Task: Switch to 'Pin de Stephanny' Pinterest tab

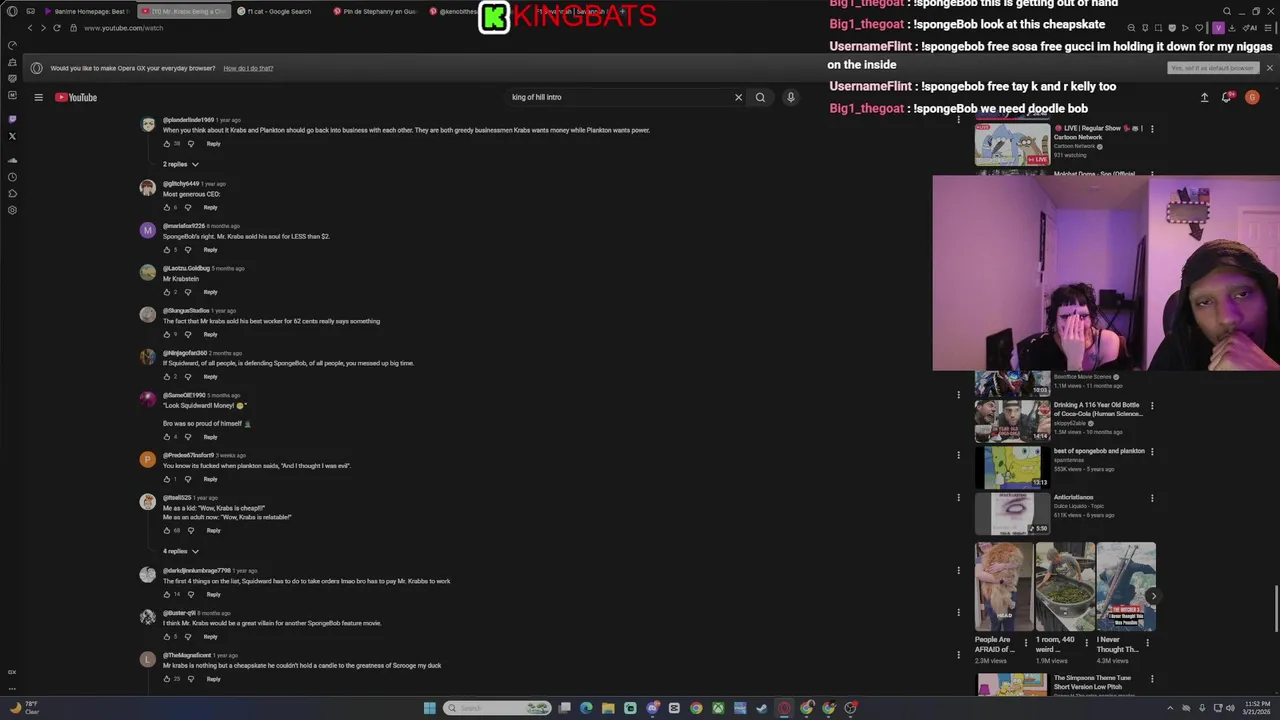Action: point(375,11)
